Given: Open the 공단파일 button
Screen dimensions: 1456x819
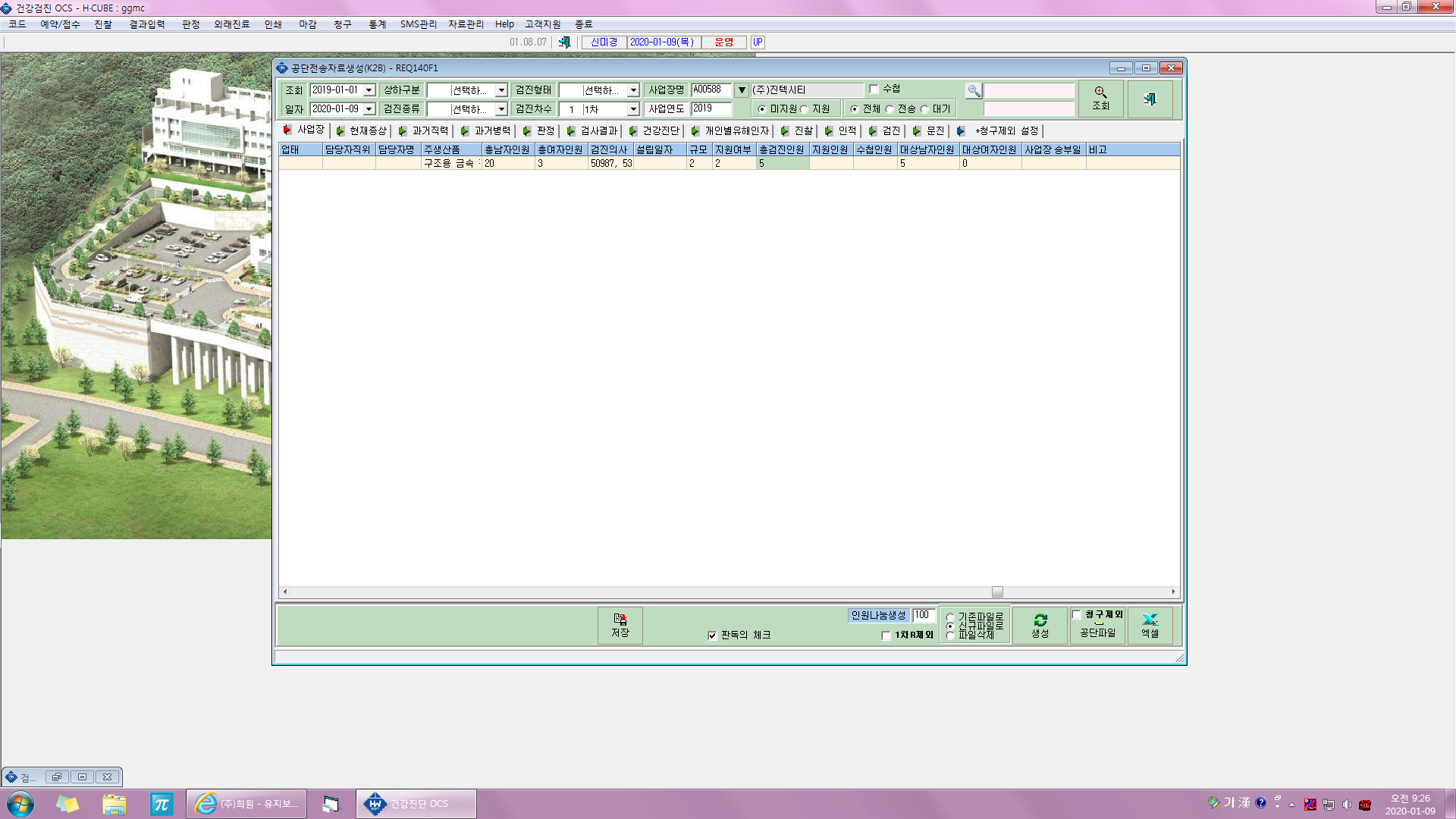Looking at the screenshot, I should click(x=1097, y=632).
